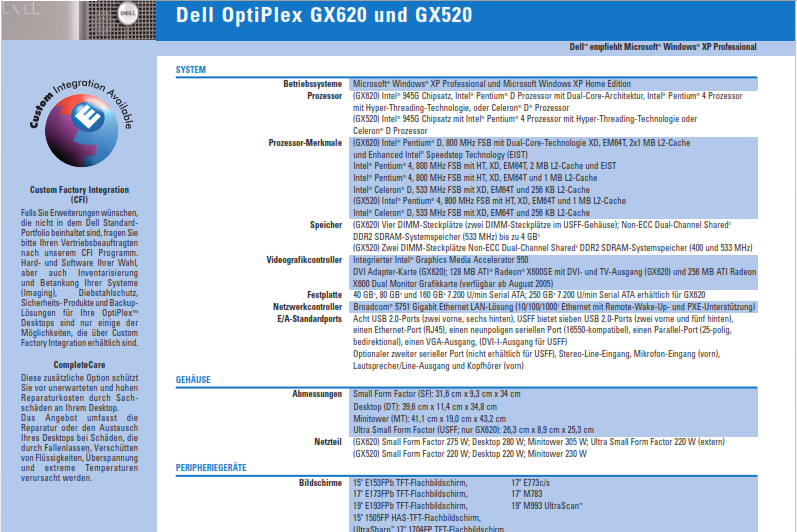Click the '17" M783' monitor entry
Screen dimensions: 797x532
(x=527, y=494)
